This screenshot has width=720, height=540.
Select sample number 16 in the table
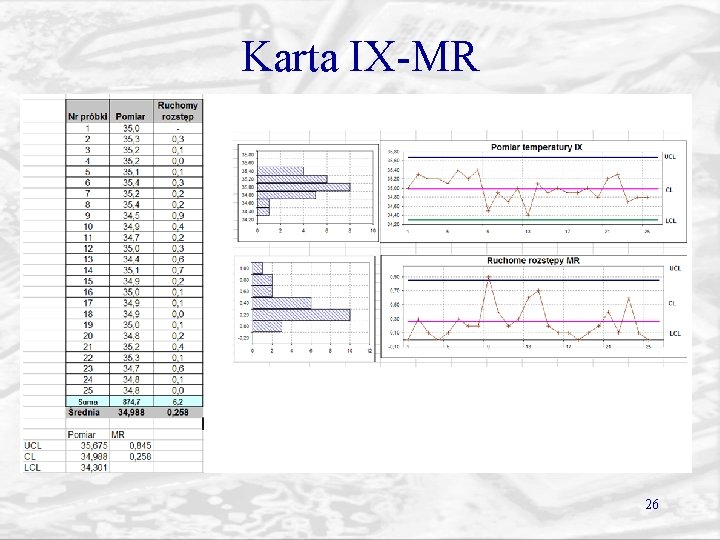pos(88,292)
